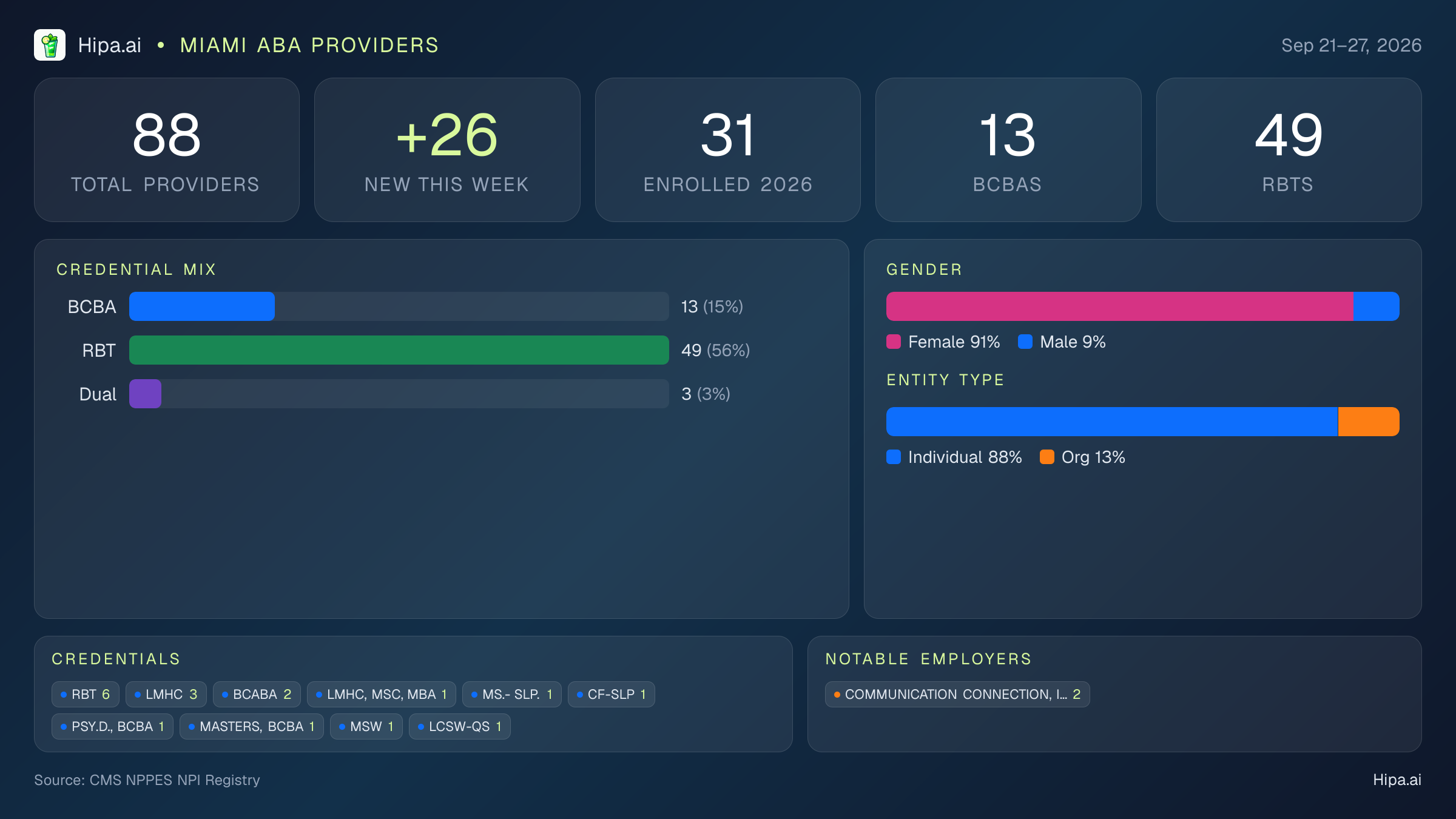Click the blue Male segment of gender bar
1456x819 pixels.
pos(1376,306)
